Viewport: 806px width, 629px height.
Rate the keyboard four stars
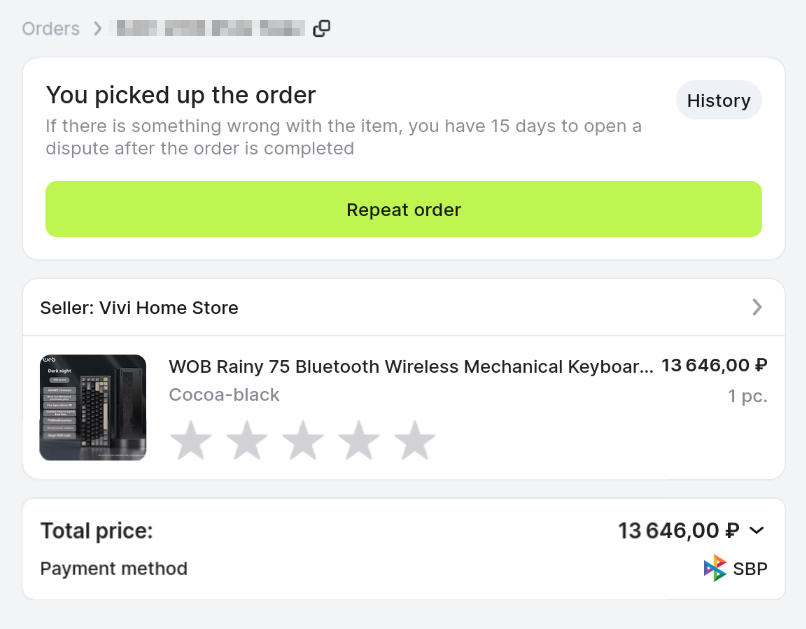coord(359,441)
